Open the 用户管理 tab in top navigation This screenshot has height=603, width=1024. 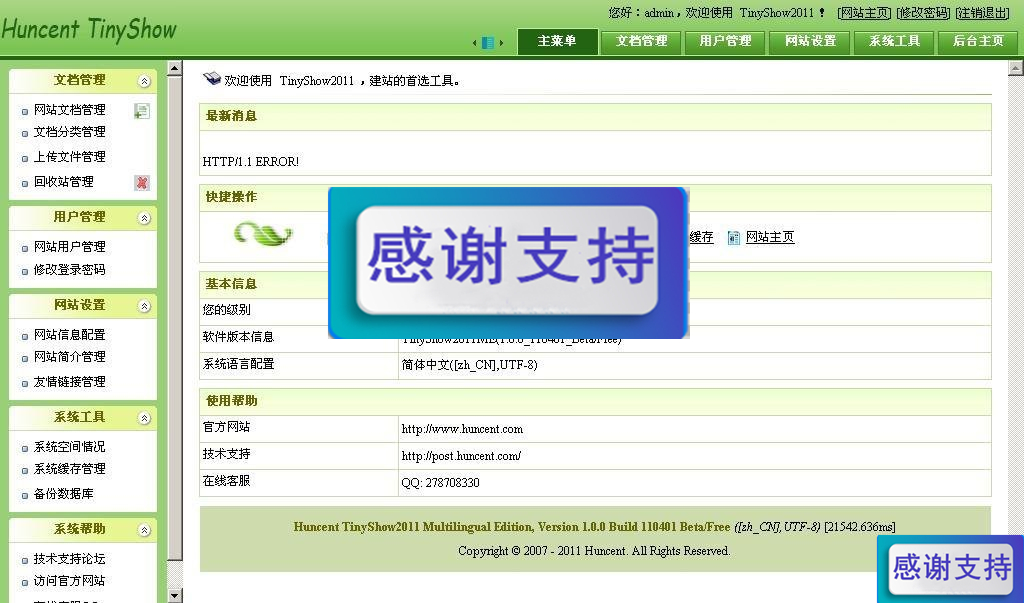[x=726, y=41]
